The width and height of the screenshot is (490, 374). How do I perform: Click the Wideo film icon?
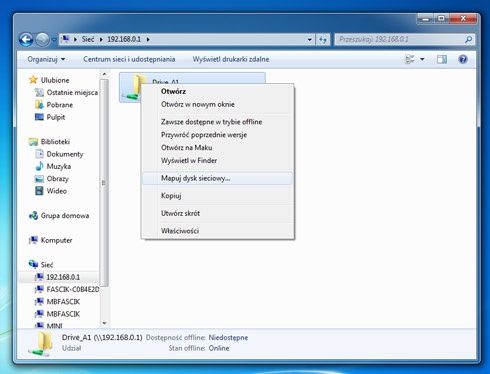pos(39,191)
